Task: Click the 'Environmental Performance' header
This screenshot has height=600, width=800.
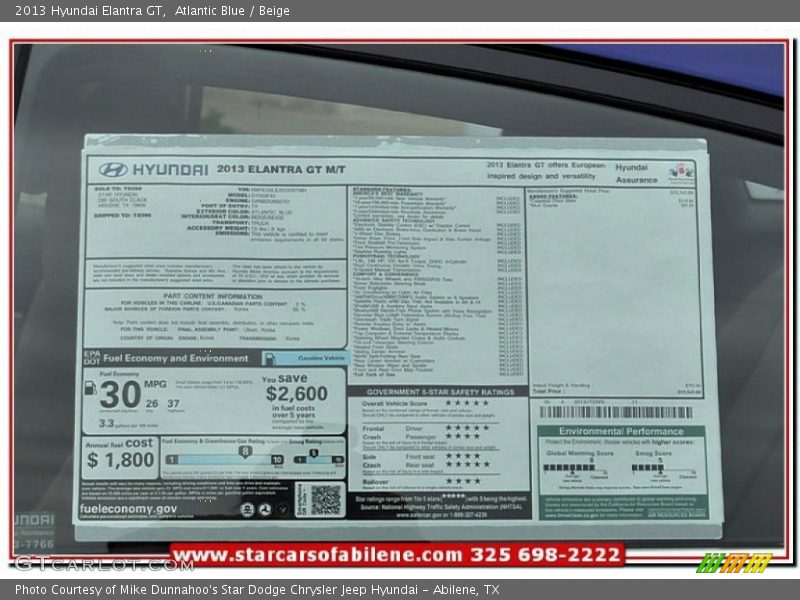Action: [621, 431]
